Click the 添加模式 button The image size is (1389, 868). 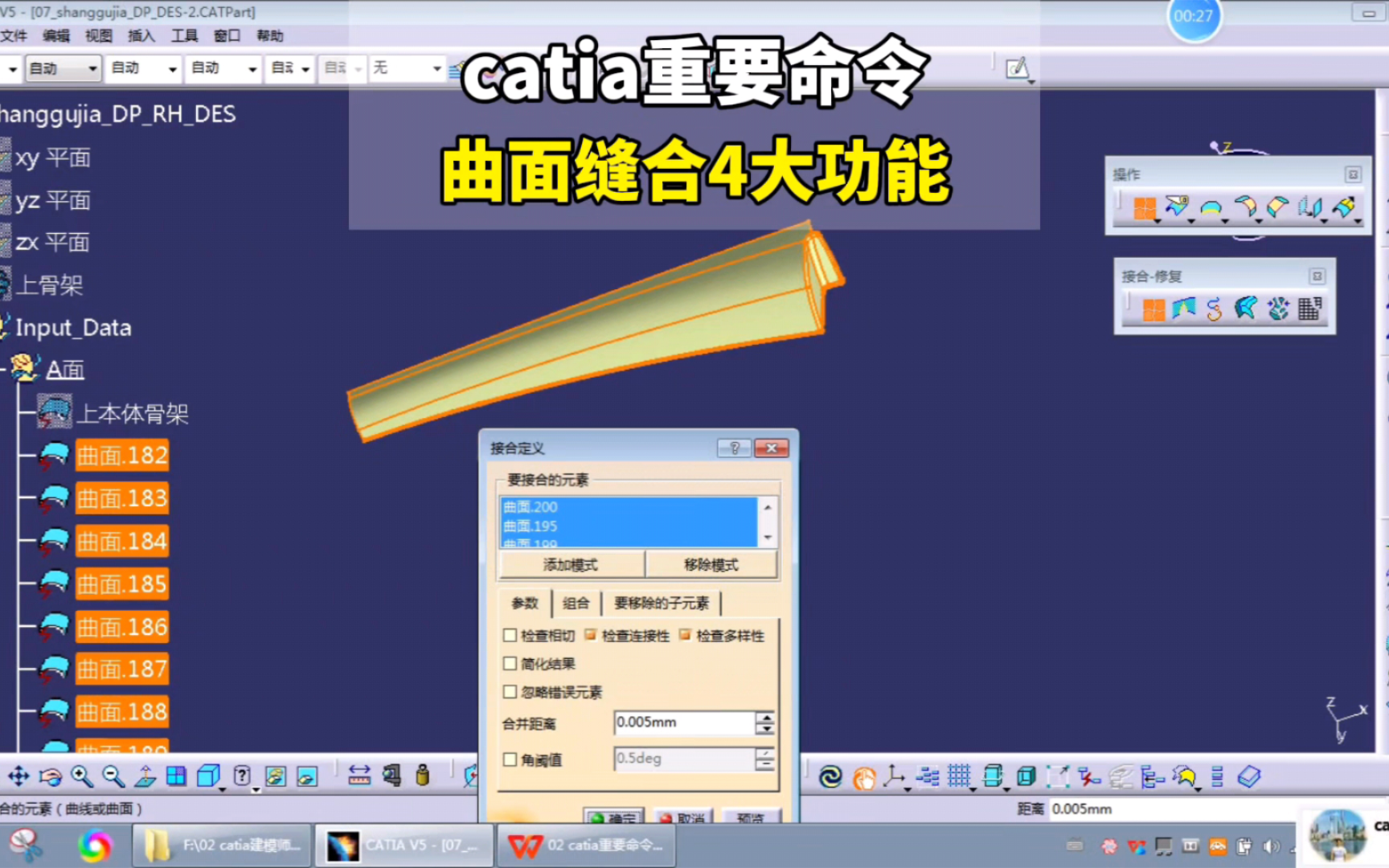571,564
